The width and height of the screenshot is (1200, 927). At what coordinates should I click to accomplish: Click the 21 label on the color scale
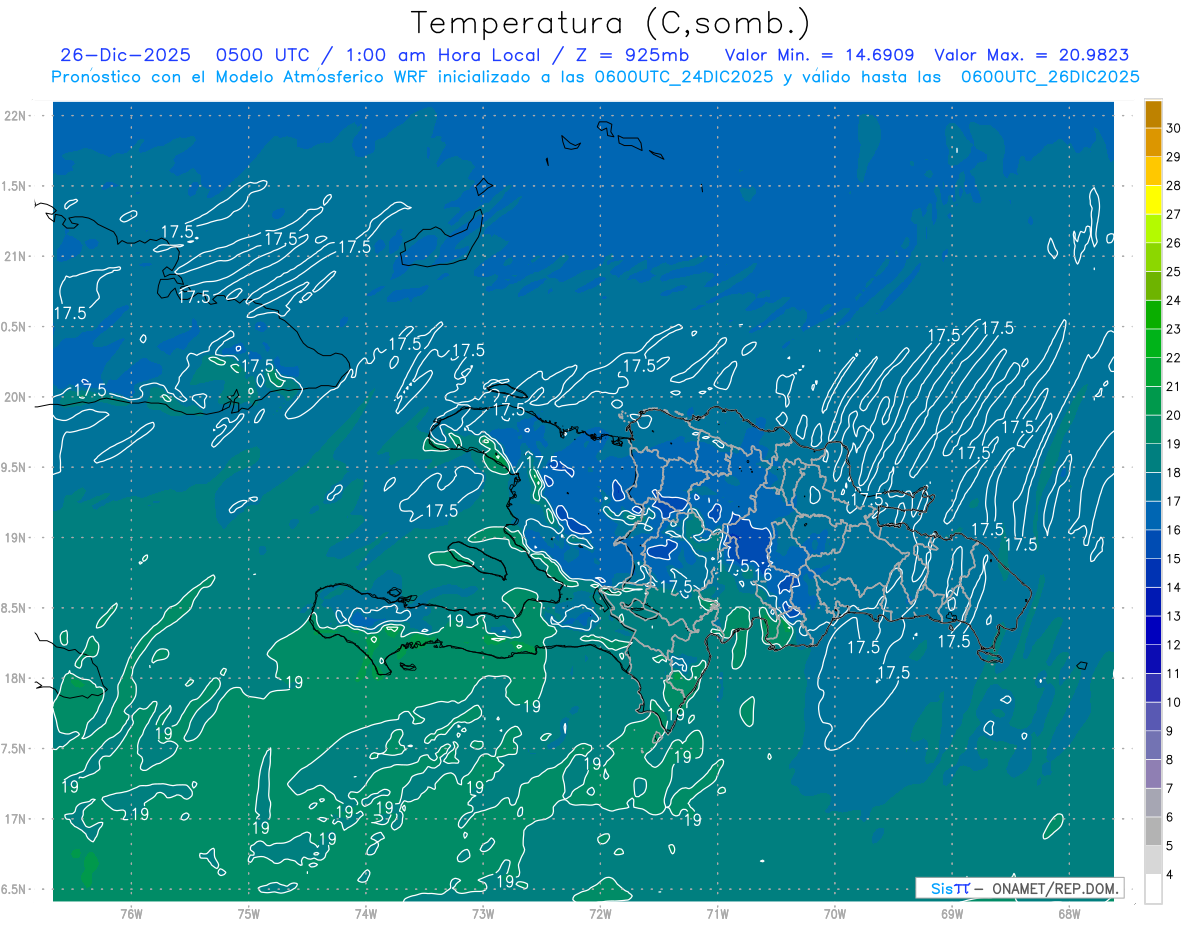1174,386
